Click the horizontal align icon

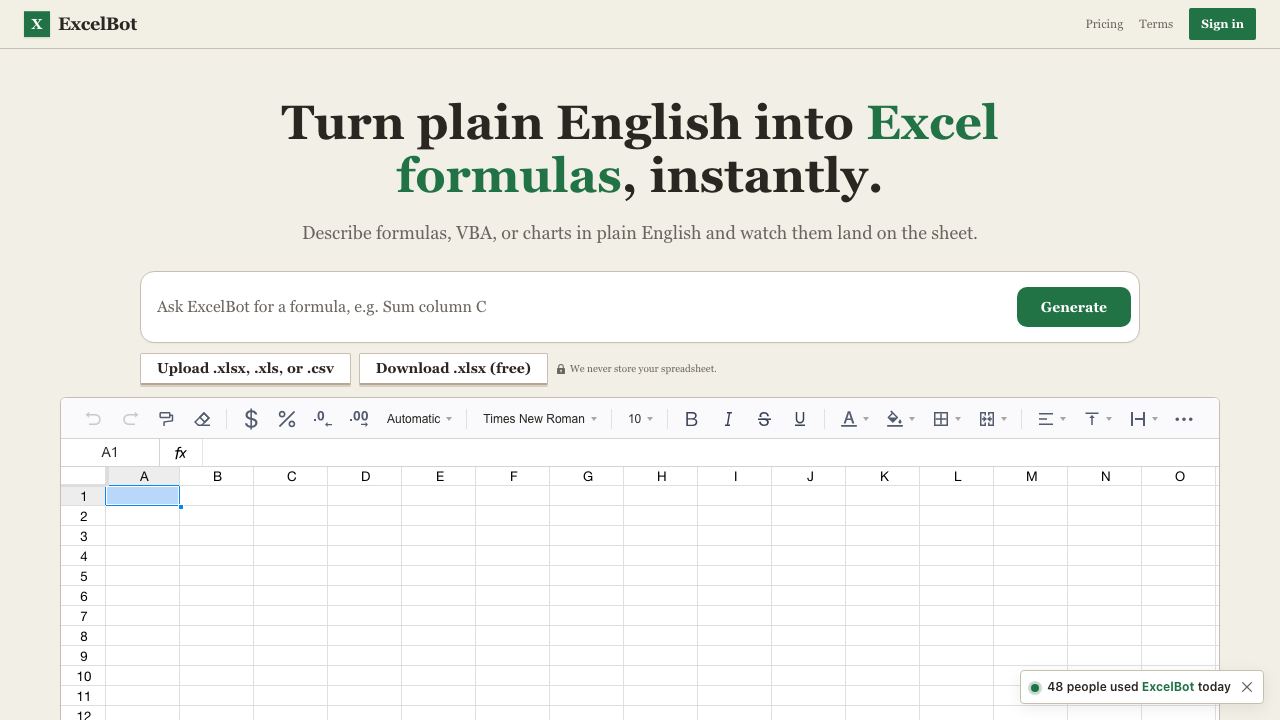pyautogui.click(x=1046, y=419)
